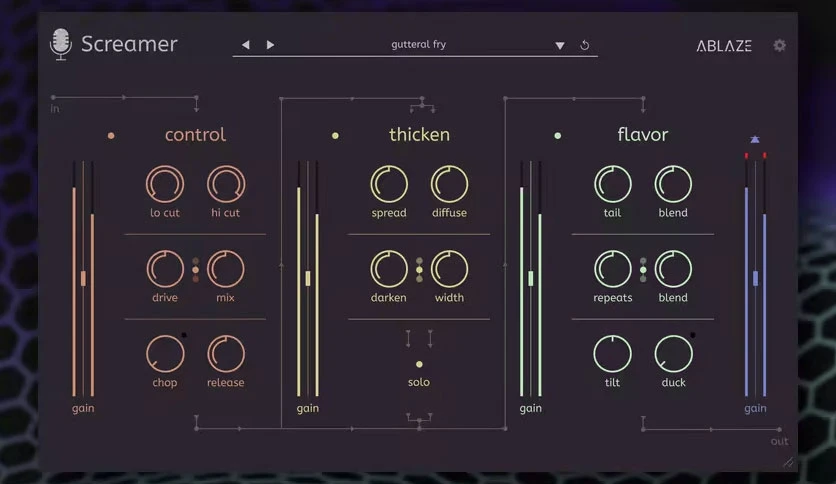Toggle the control section power dot

[x=111, y=135]
